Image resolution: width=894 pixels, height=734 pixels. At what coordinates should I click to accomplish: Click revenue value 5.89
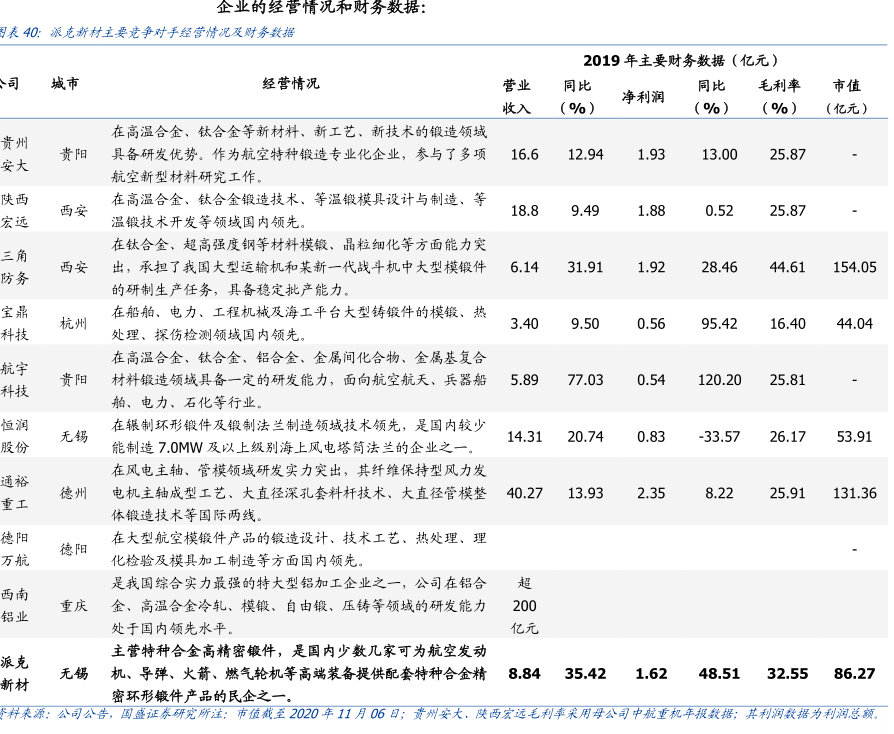tap(525, 380)
